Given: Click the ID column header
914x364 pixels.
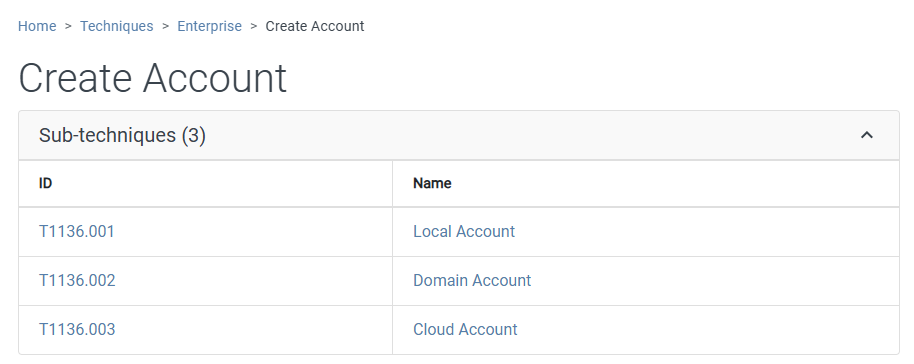Looking at the screenshot, I should click(45, 183).
